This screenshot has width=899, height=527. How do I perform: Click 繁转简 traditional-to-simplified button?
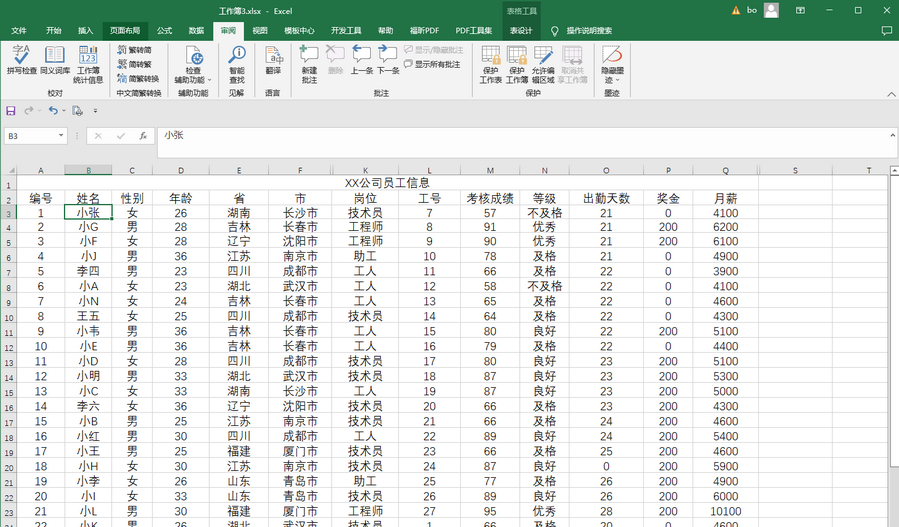[134, 49]
